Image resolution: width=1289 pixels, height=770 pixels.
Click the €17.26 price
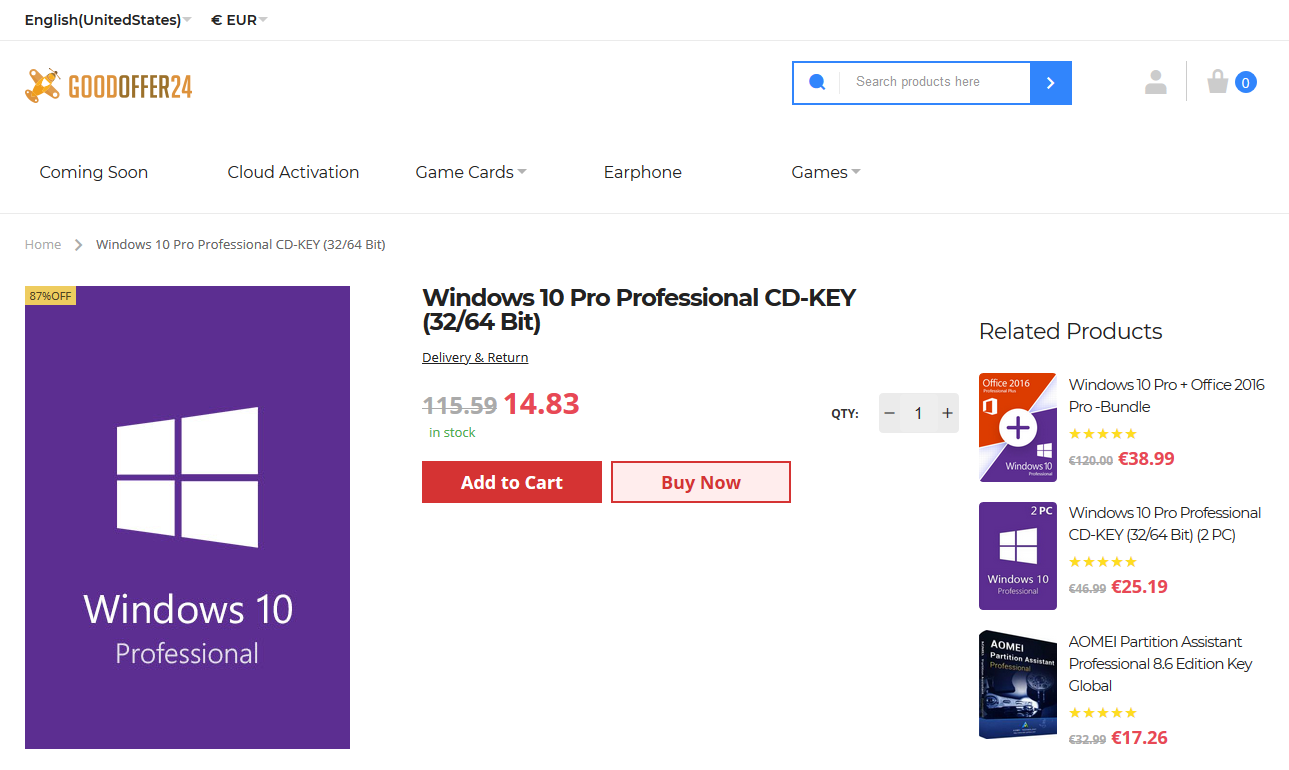point(1139,738)
